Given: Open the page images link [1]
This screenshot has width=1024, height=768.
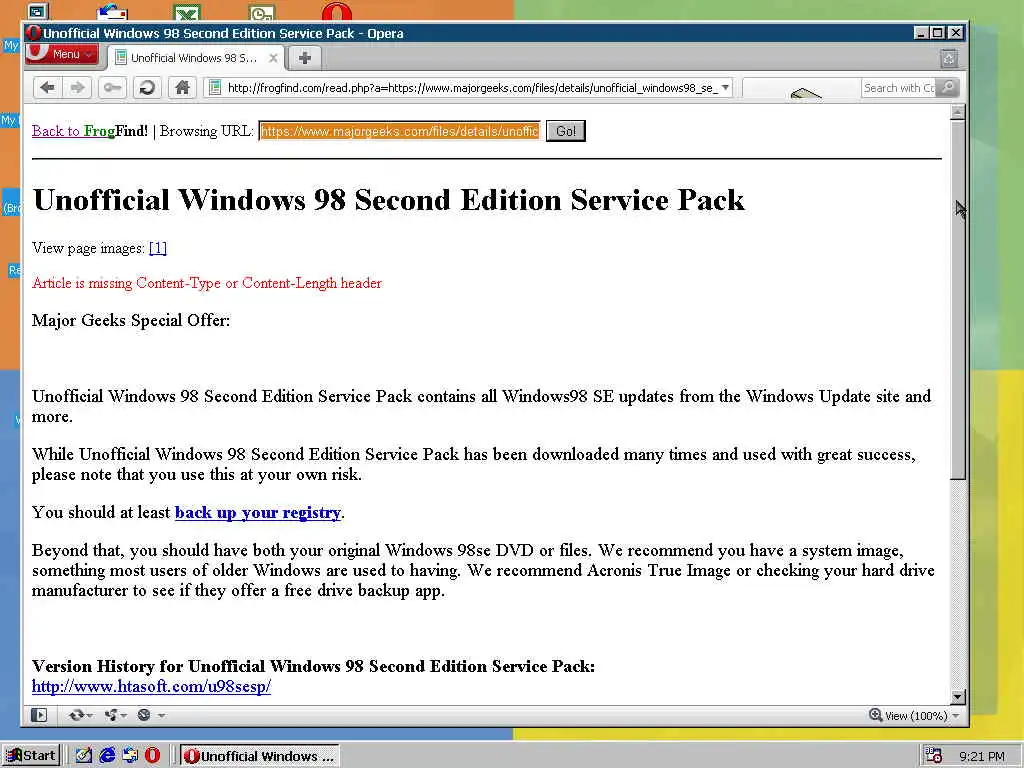Looking at the screenshot, I should [x=157, y=248].
